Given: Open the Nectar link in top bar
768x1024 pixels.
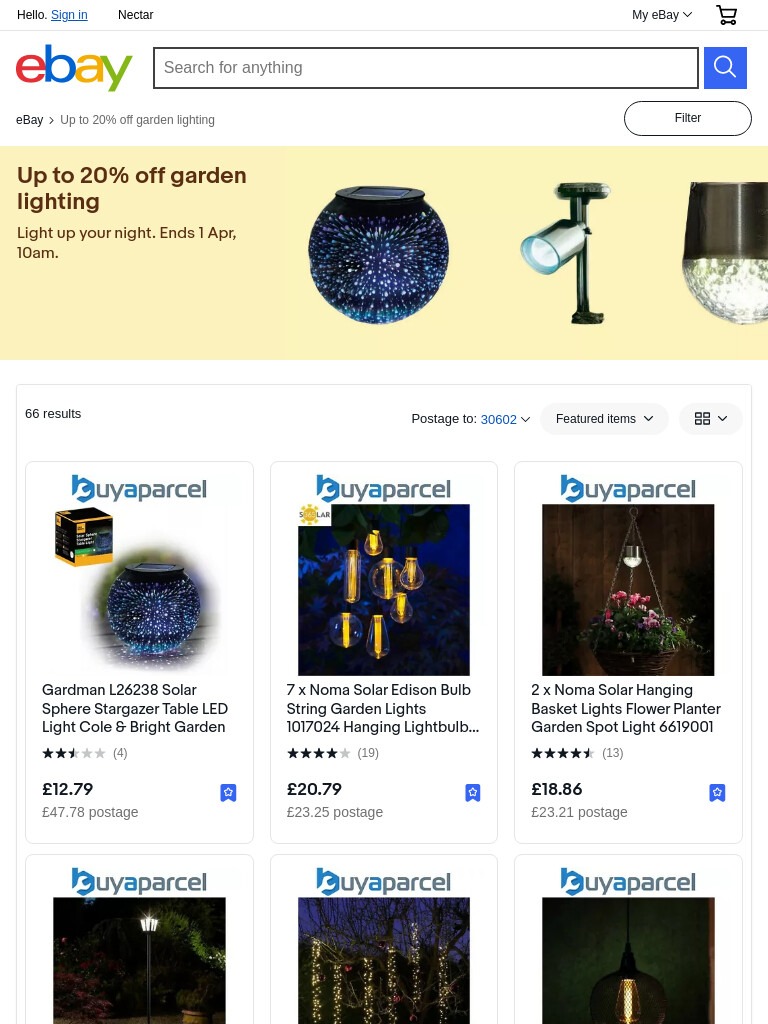Looking at the screenshot, I should (x=135, y=15).
